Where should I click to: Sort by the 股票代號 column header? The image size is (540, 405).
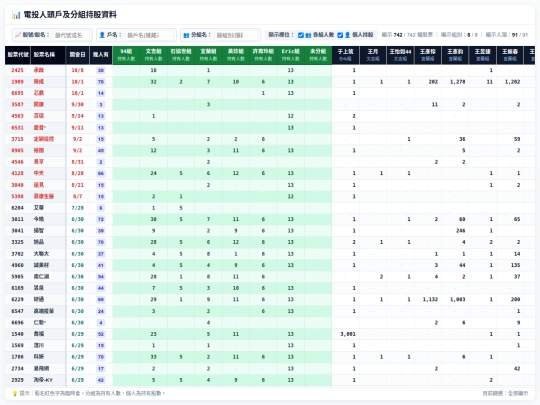click(18, 55)
